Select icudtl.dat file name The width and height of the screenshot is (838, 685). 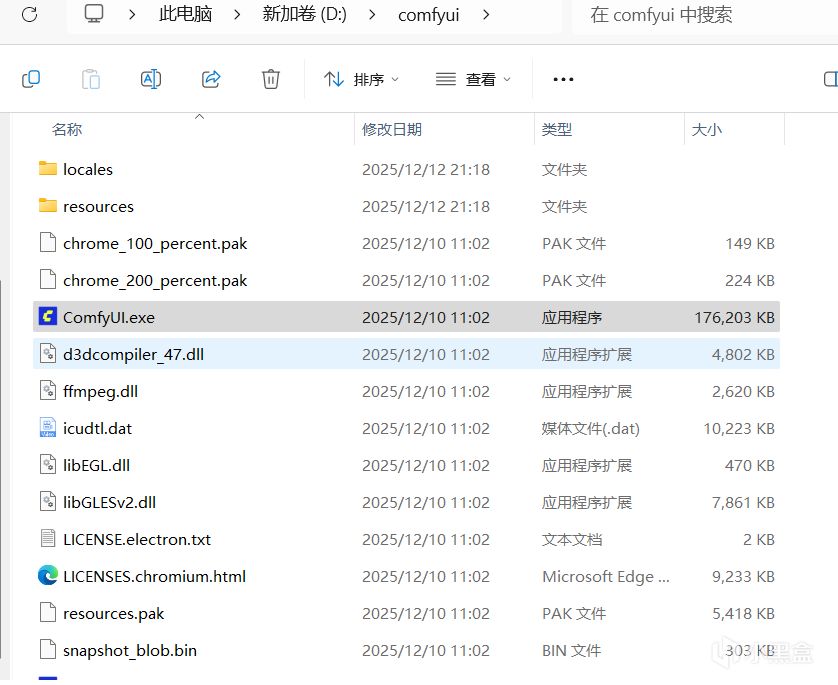coord(97,429)
